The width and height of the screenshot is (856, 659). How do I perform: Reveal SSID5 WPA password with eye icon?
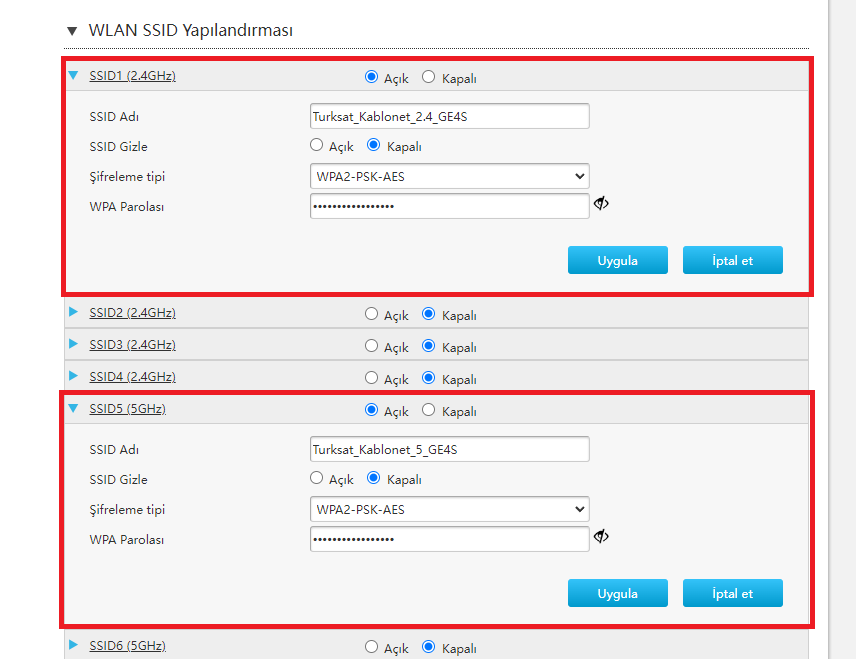pyautogui.click(x=601, y=537)
